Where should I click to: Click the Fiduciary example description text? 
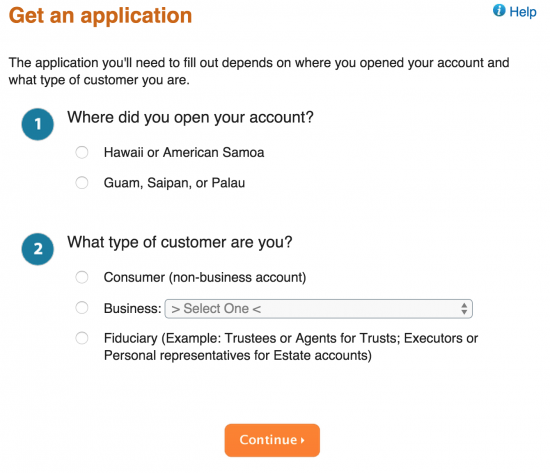pos(291,347)
